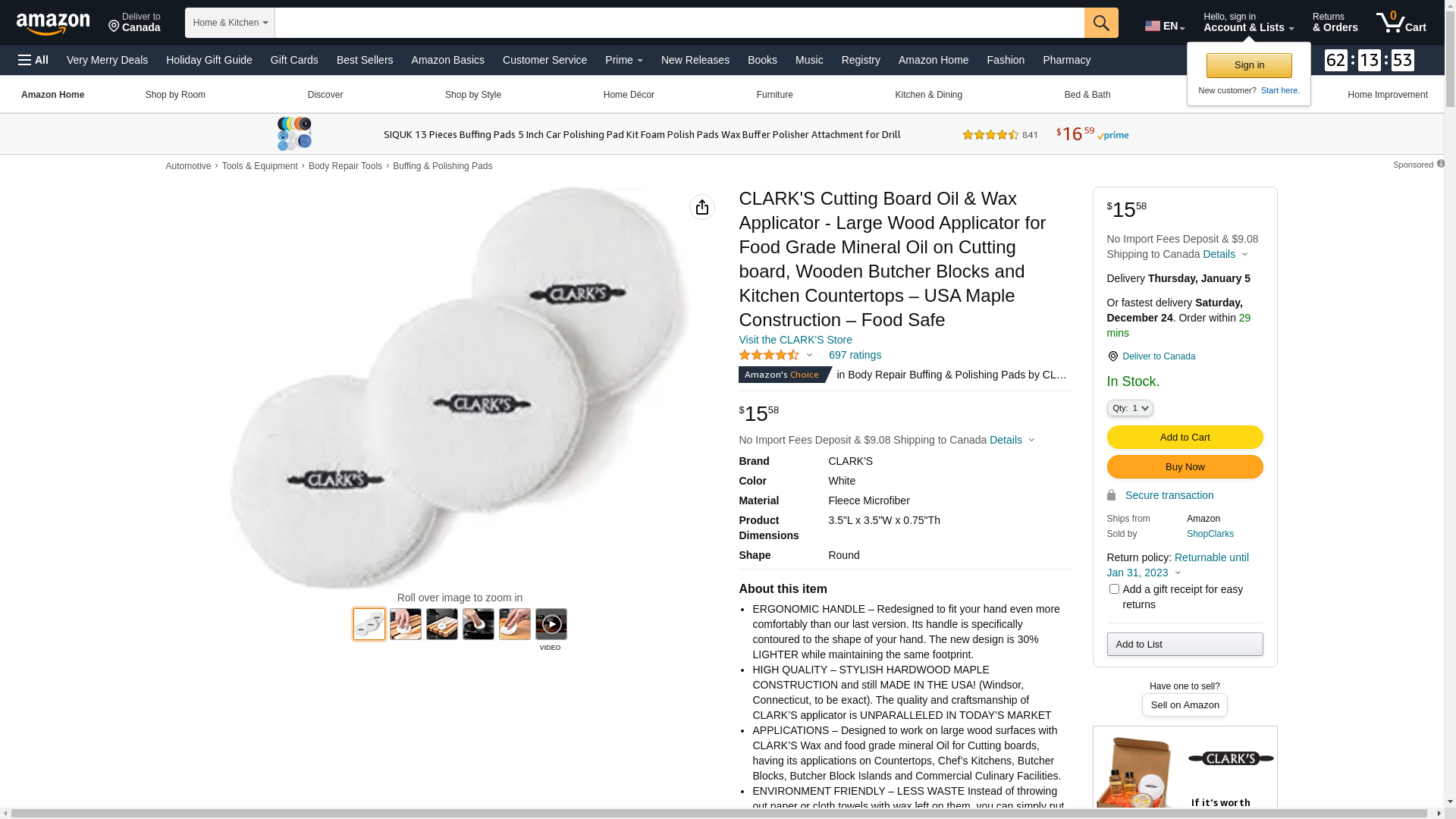This screenshot has width=1456, height=819.
Task: Check the gift receipt checkbox
Action: pyautogui.click(x=1114, y=589)
